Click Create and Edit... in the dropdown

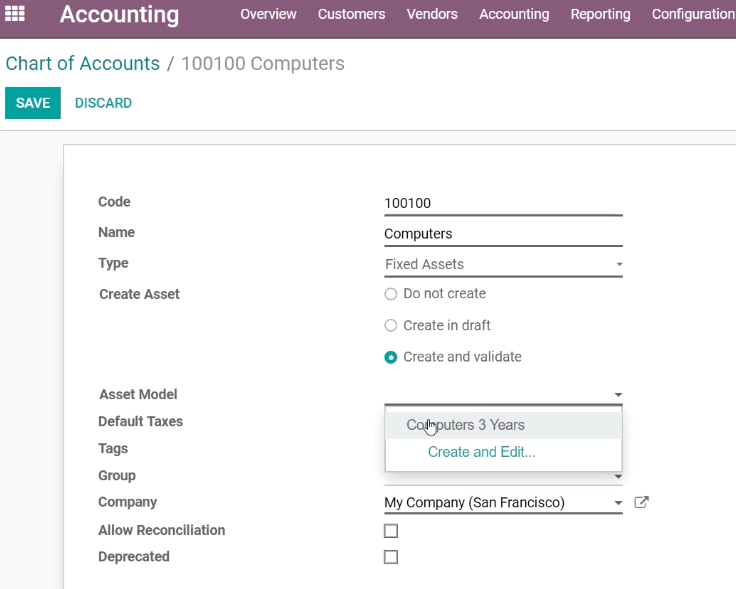pyautogui.click(x=482, y=452)
